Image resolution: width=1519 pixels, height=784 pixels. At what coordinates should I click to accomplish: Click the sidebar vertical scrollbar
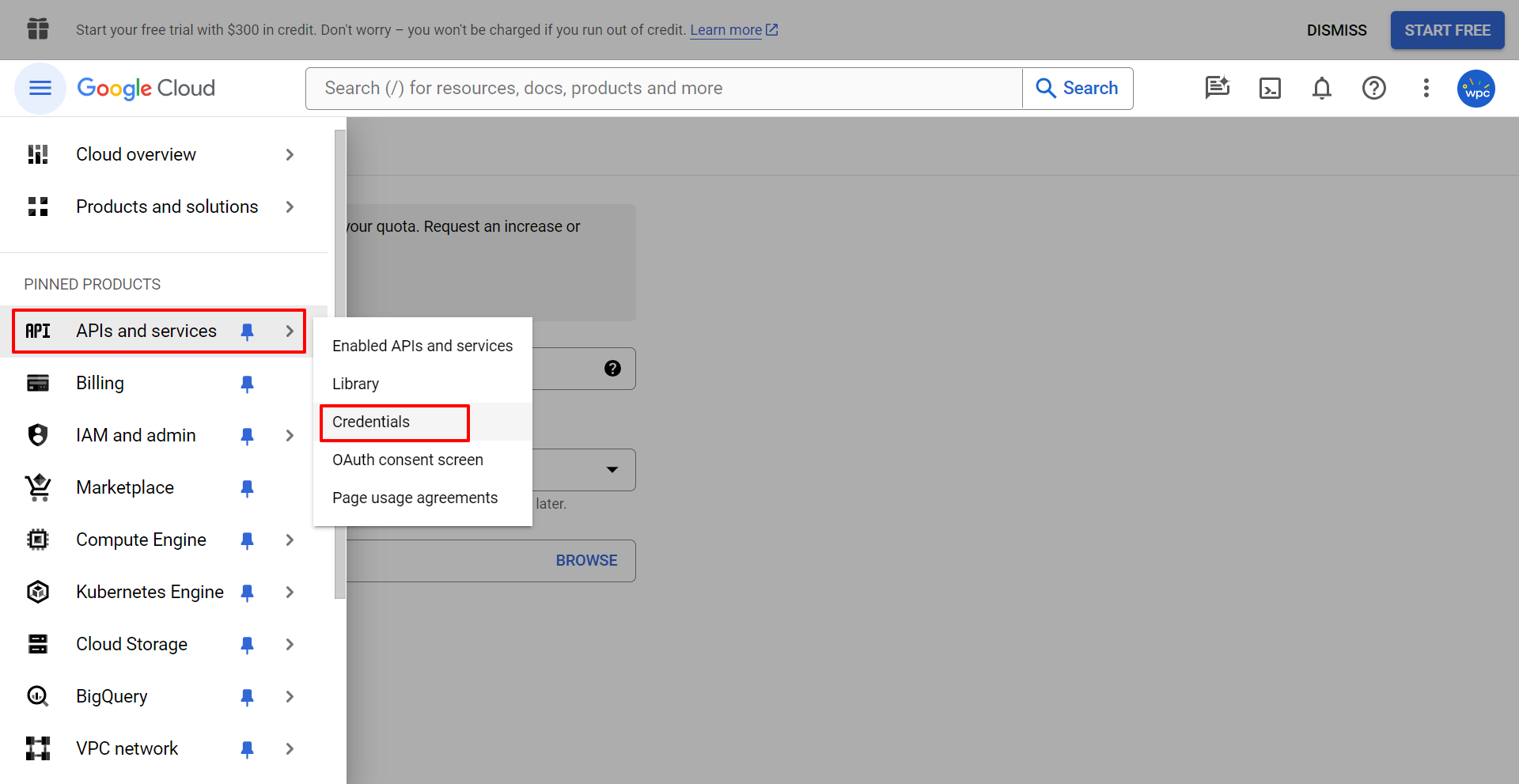(x=340, y=364)
